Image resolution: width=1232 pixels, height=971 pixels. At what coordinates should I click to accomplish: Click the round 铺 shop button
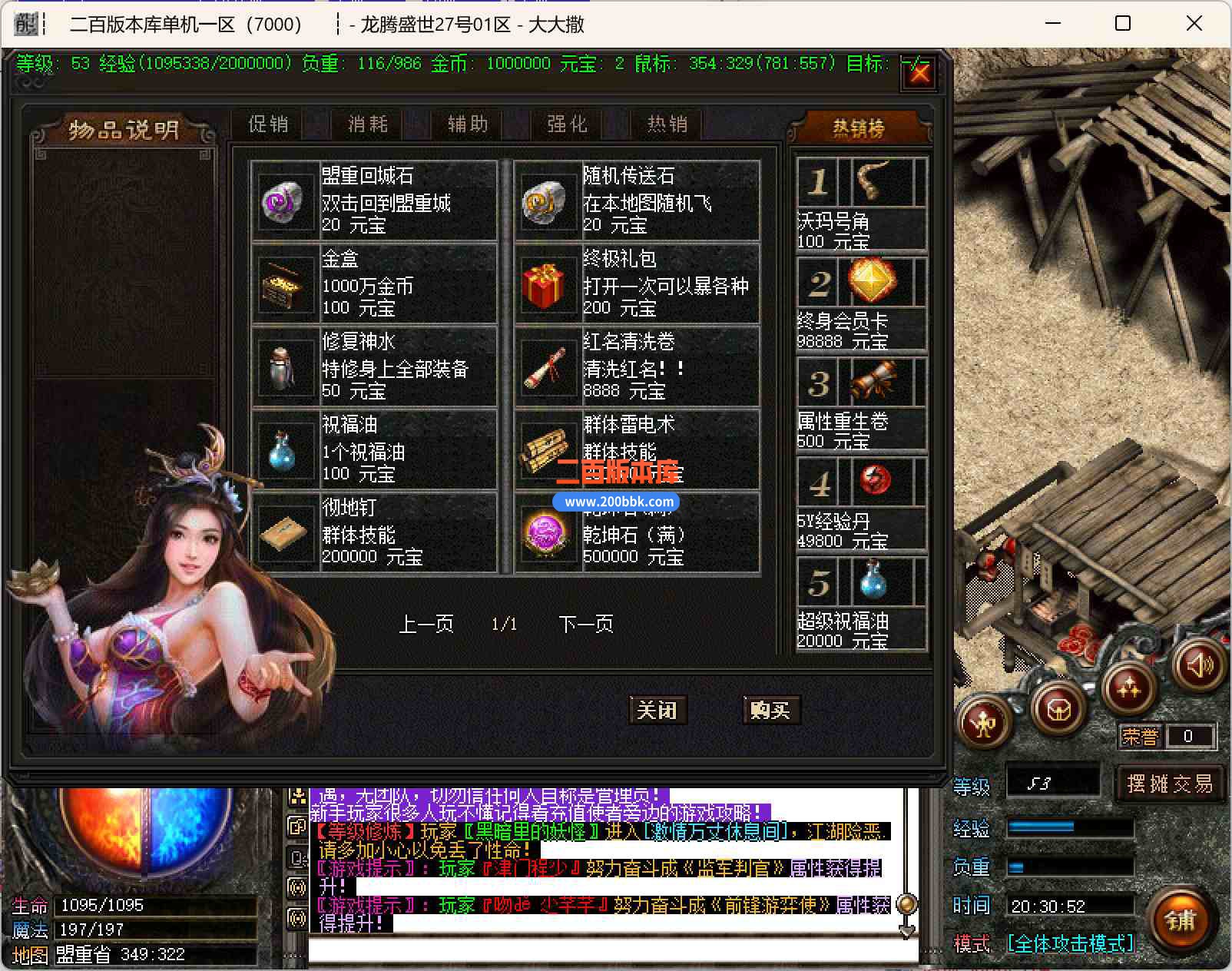(1181, 919)
